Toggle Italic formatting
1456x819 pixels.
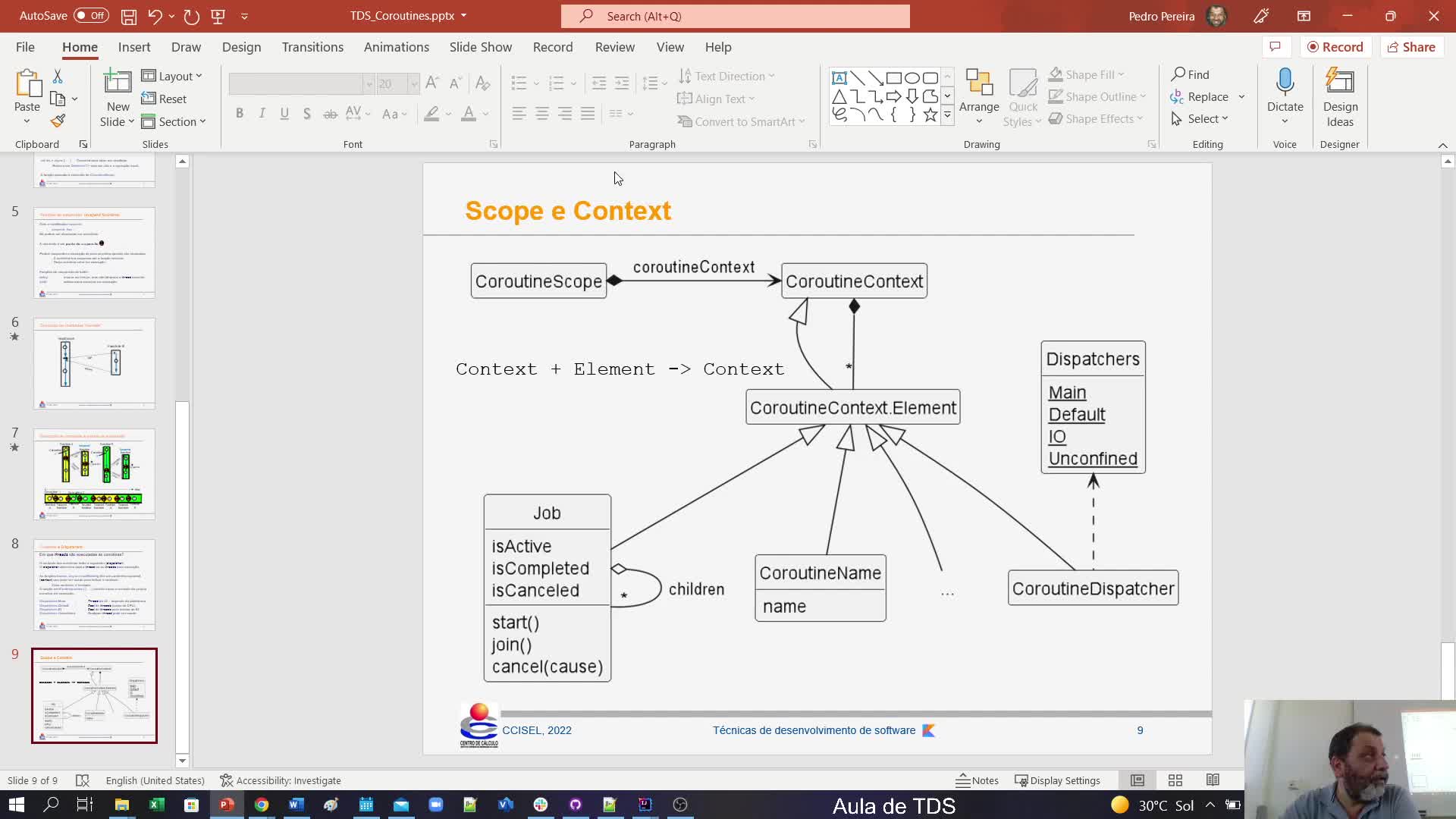(x=262, y=113)
